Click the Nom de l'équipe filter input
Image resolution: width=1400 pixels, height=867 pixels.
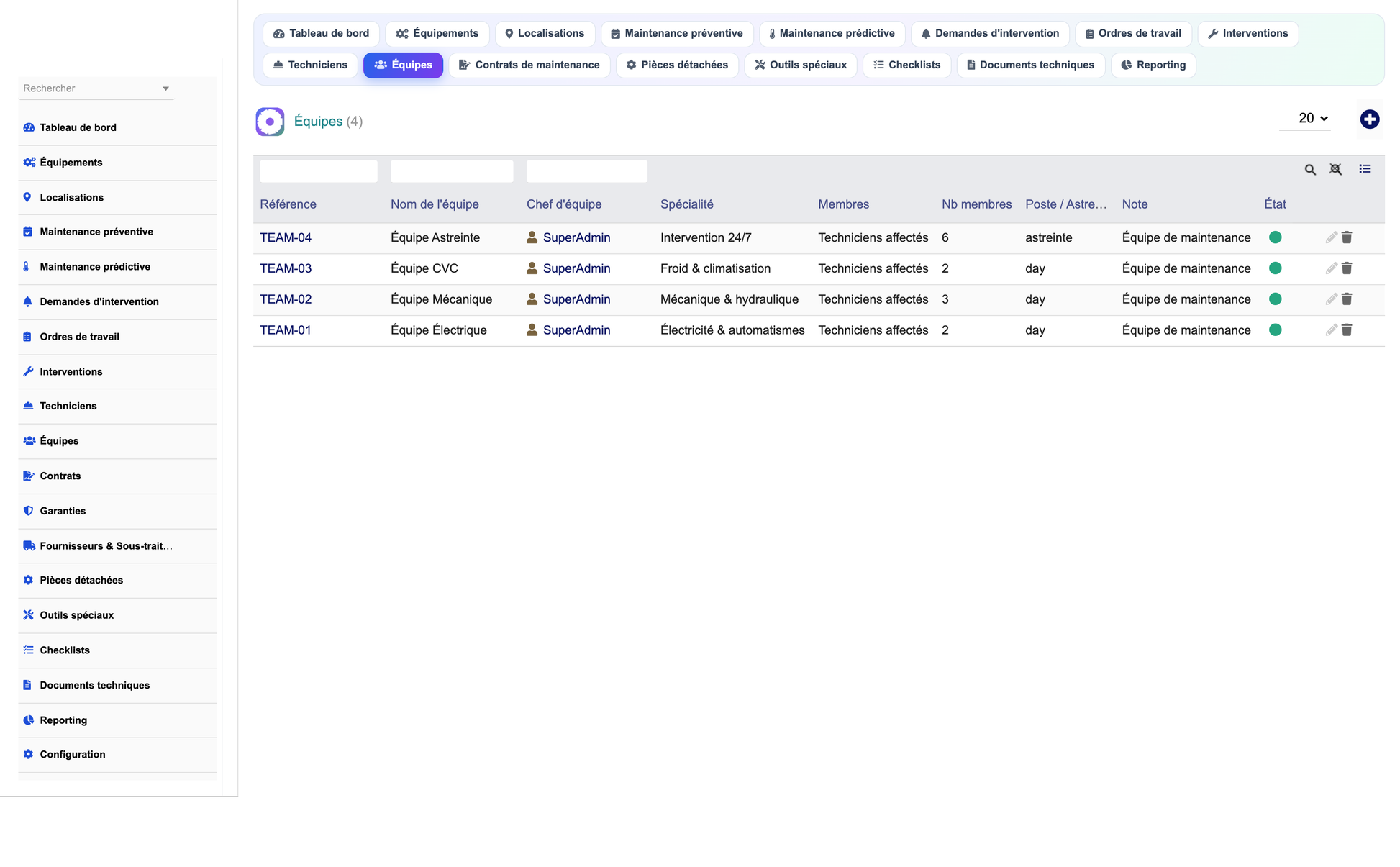(452, 171)
